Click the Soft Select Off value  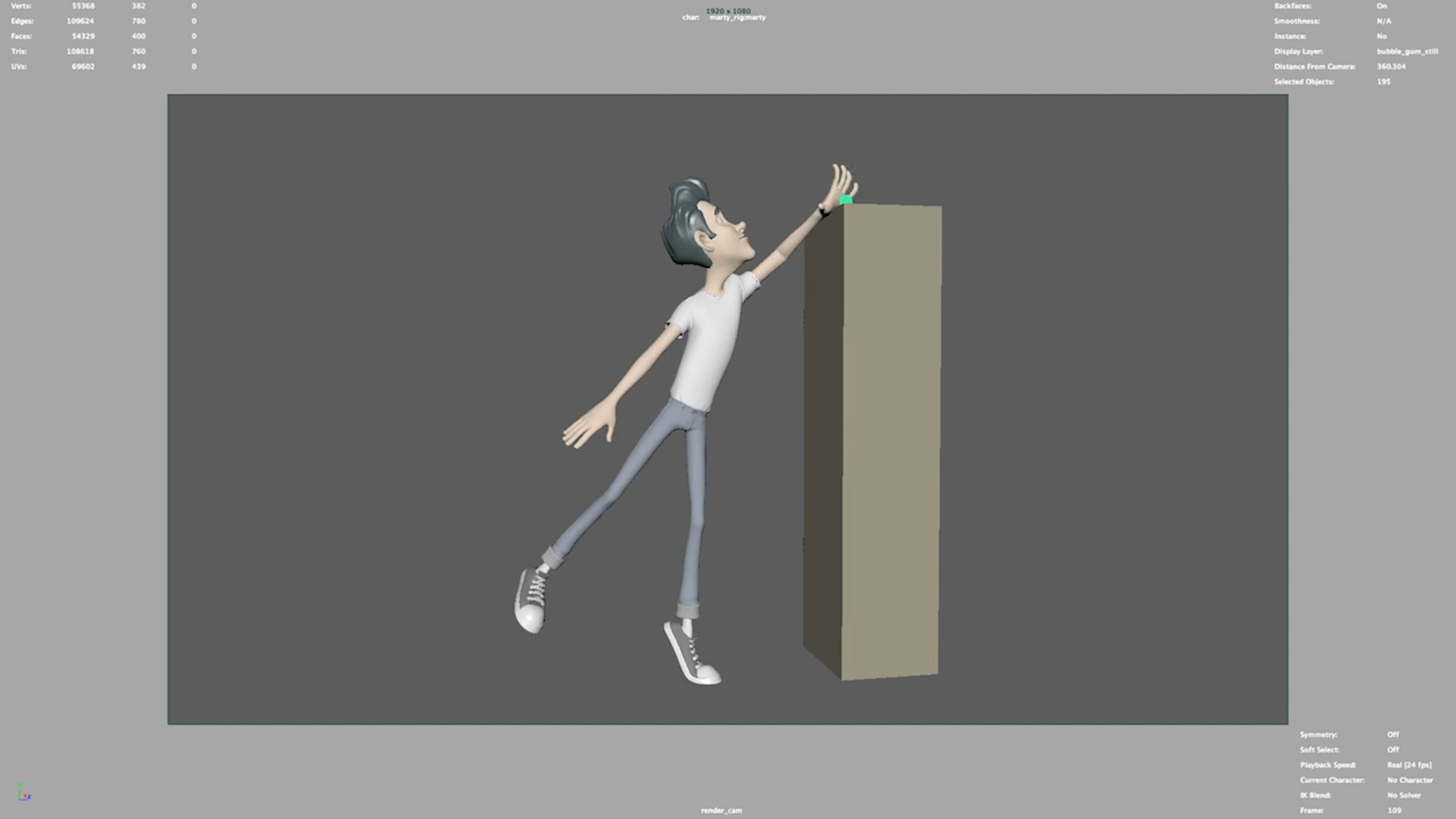pyautogui.click(x=1392, y=750)
